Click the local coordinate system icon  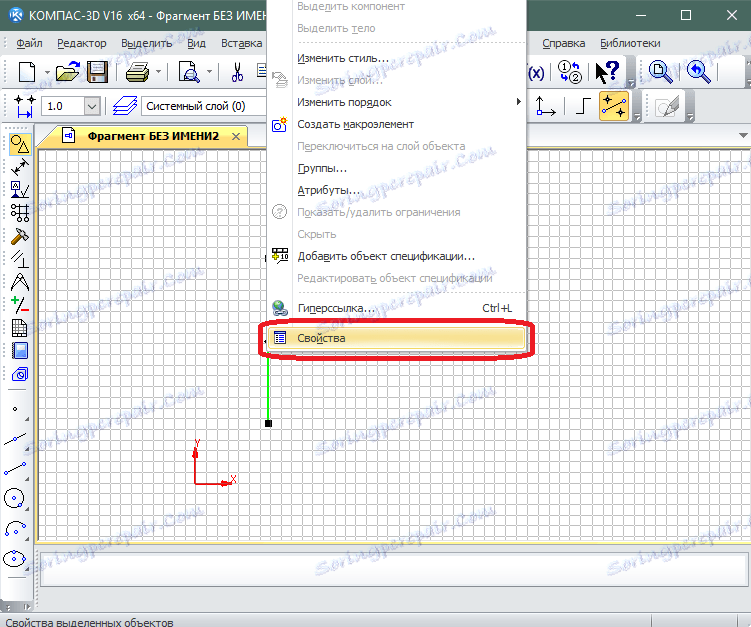point(545,106)
